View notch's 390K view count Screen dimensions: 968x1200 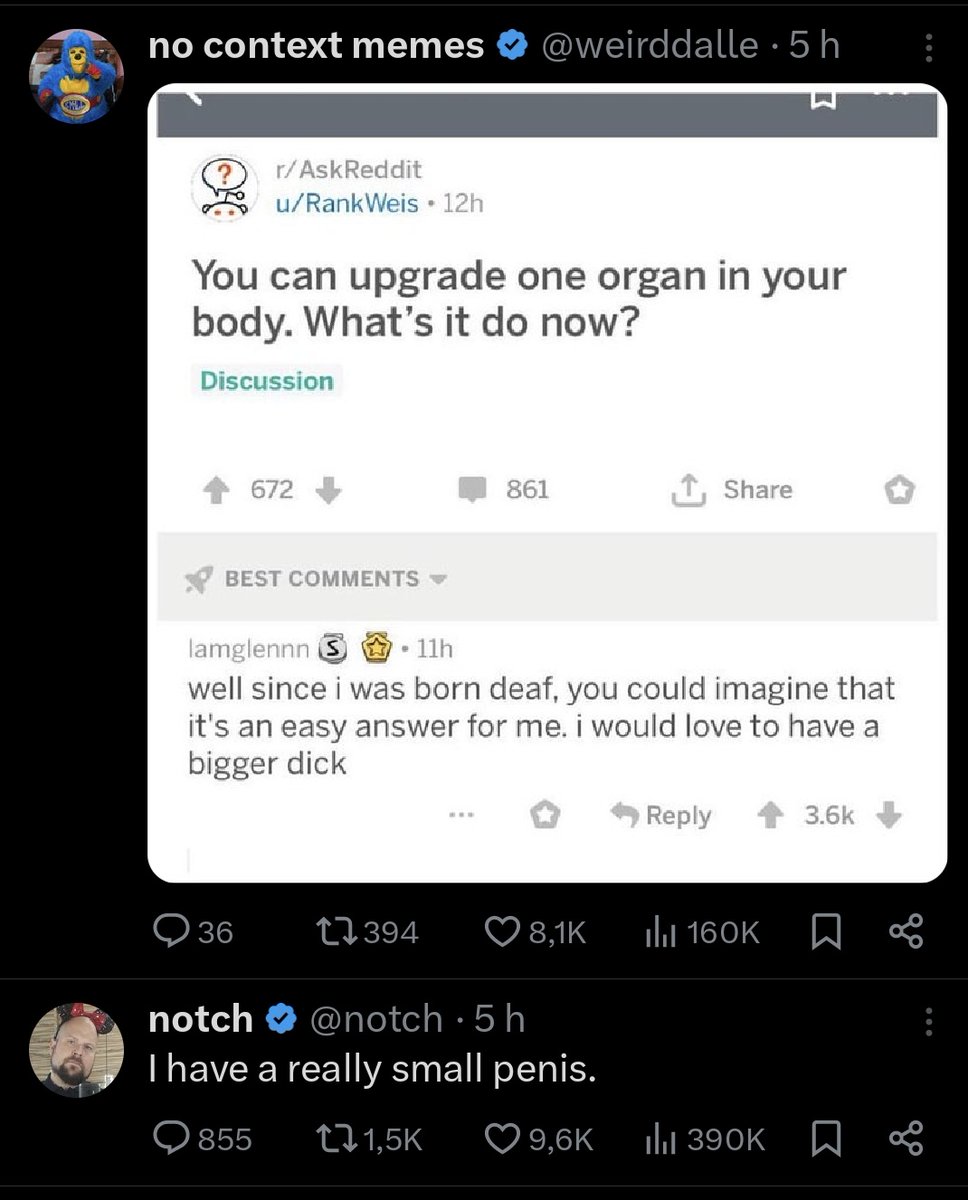pos(706,1138)
